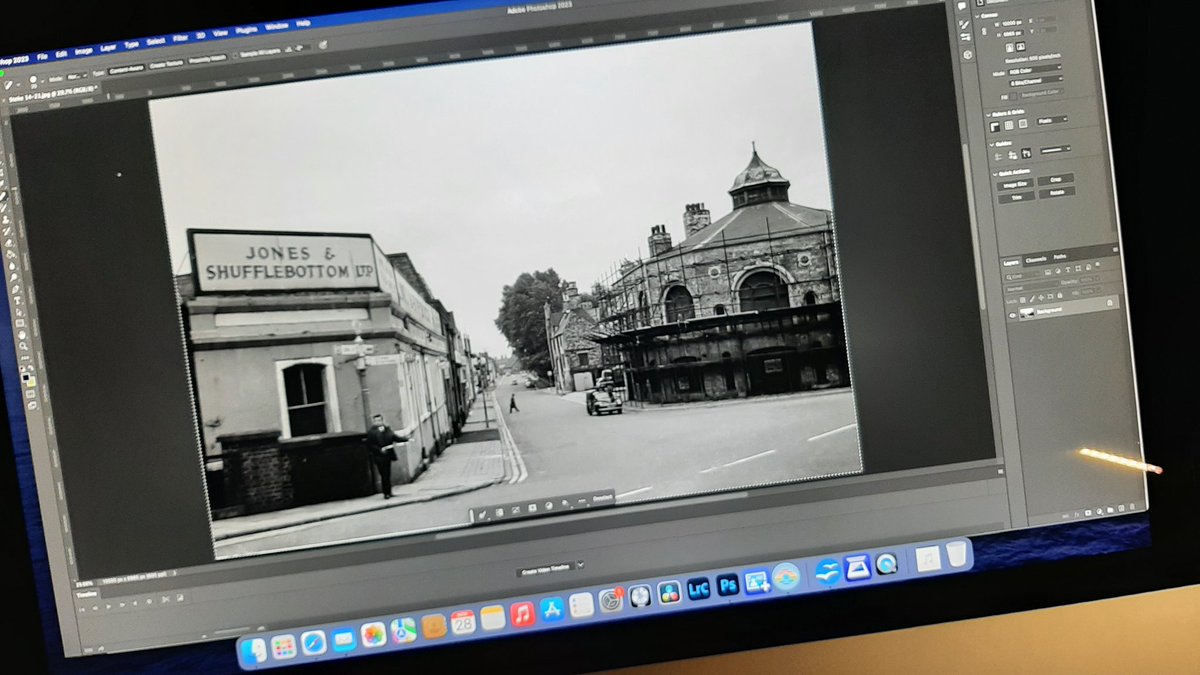Open the guide line style dropdown

click(x=1056, y=150)
